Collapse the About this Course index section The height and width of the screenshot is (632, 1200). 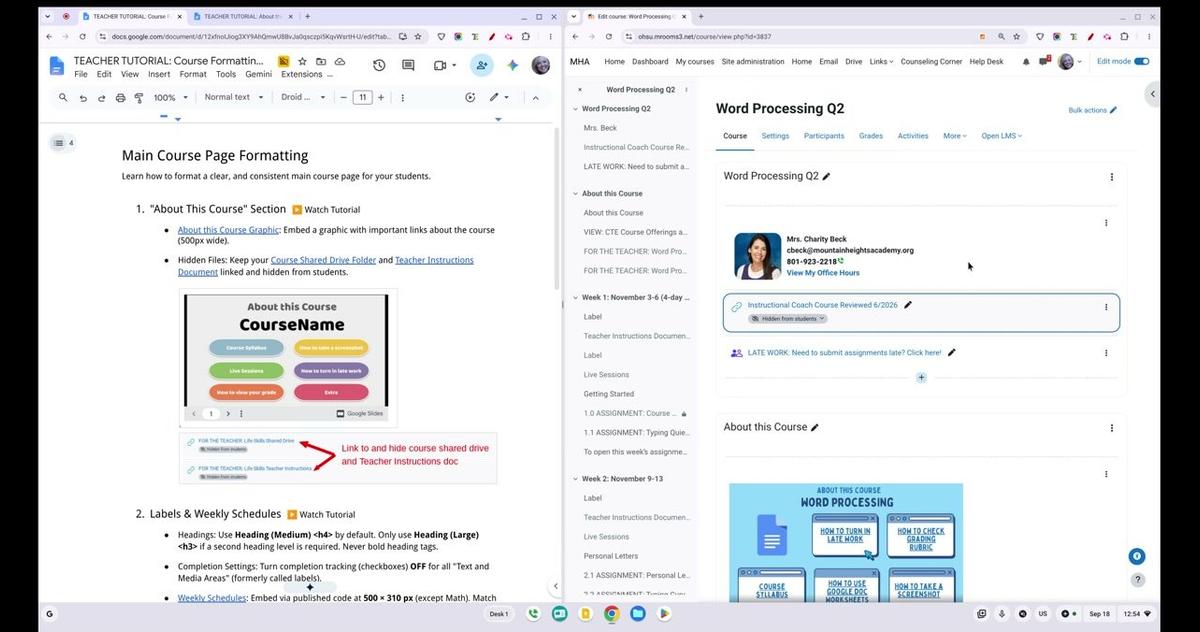pos(575,193)
